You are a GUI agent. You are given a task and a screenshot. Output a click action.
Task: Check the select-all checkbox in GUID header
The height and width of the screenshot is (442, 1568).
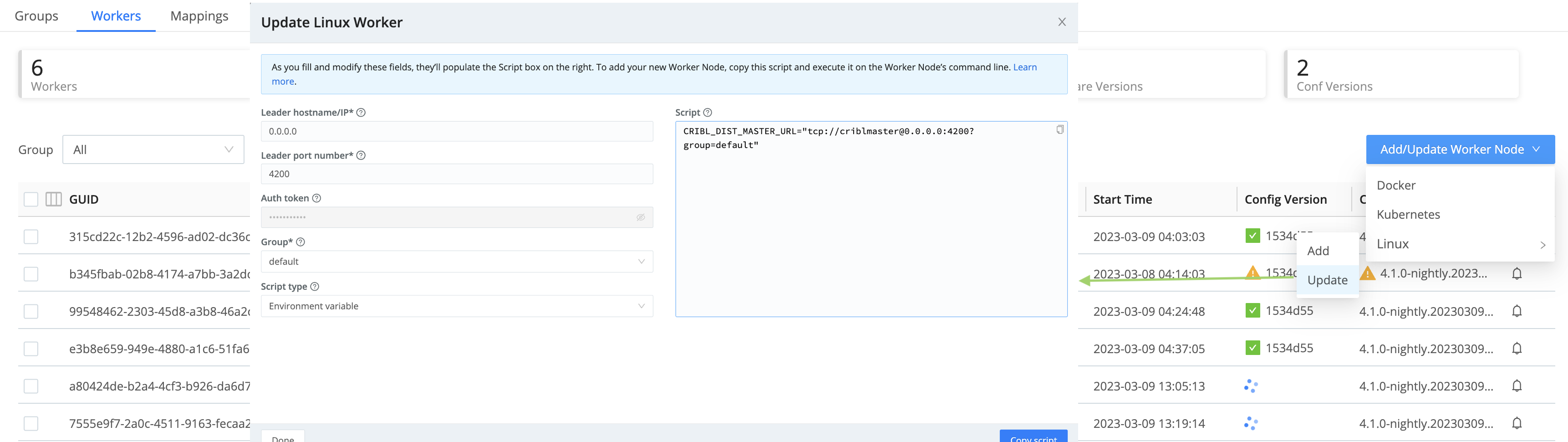(31, 199)
